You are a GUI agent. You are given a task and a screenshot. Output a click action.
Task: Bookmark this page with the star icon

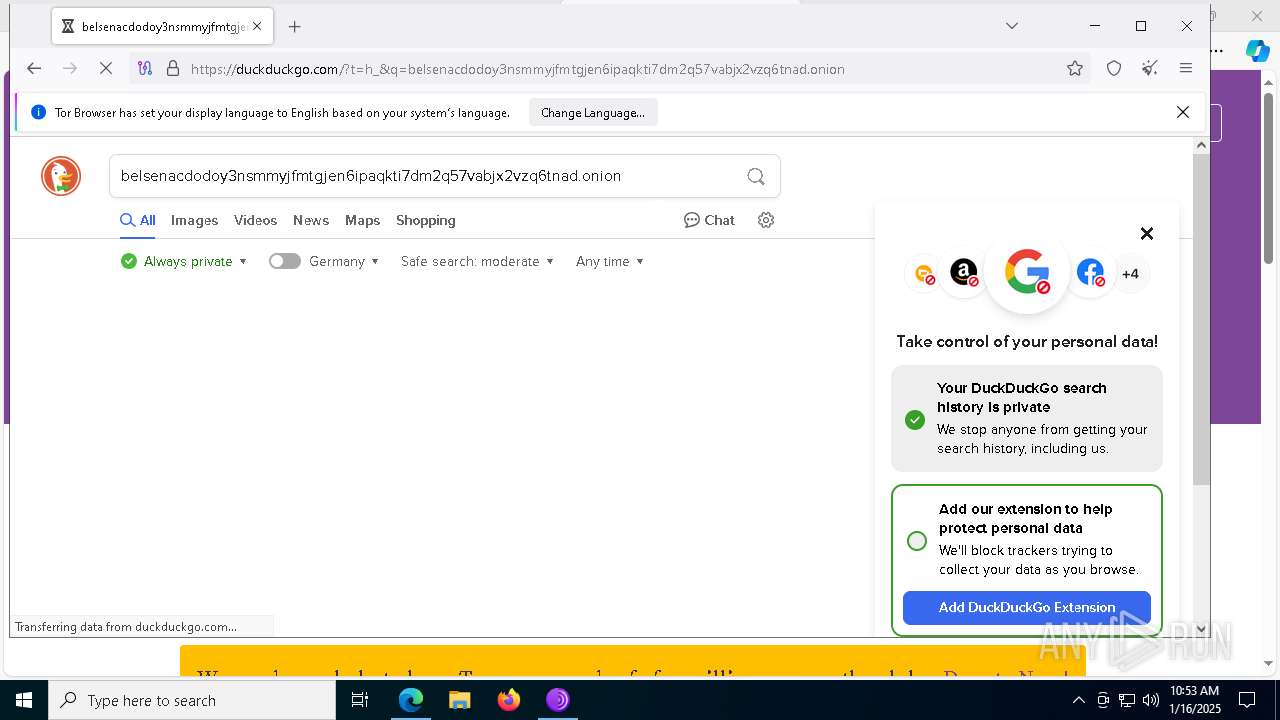coord(1075,69)
